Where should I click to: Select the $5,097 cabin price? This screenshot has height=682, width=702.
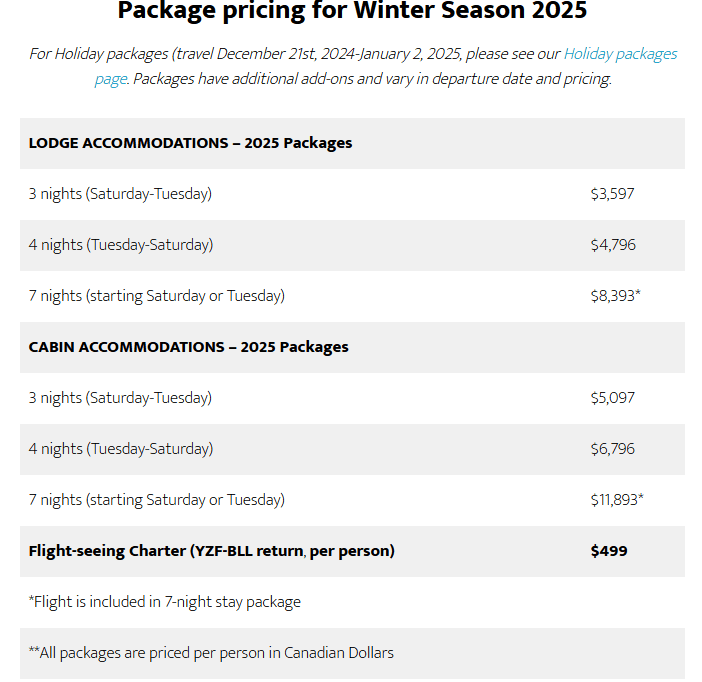(x=612, y=398)
